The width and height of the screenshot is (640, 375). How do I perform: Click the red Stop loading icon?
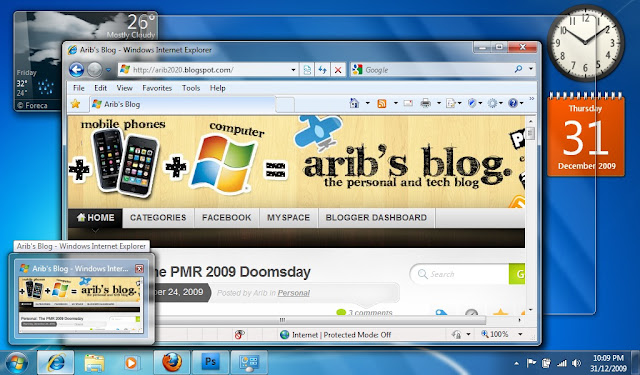tap(338, 70)
